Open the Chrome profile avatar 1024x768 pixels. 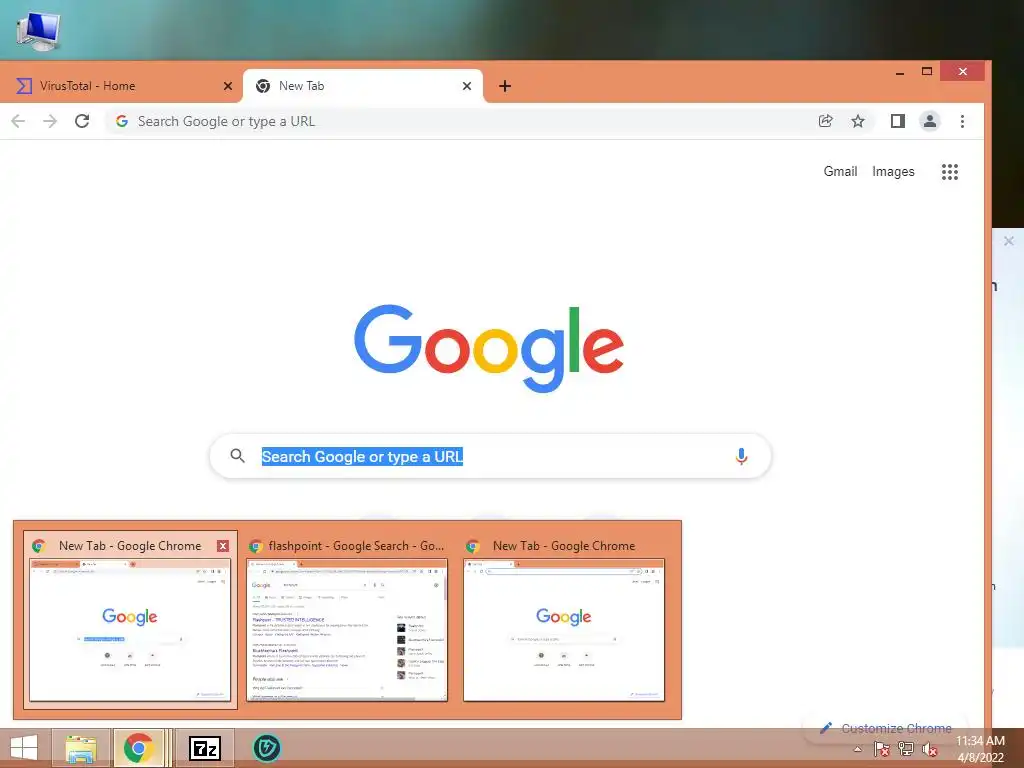(x=929, y=121)
